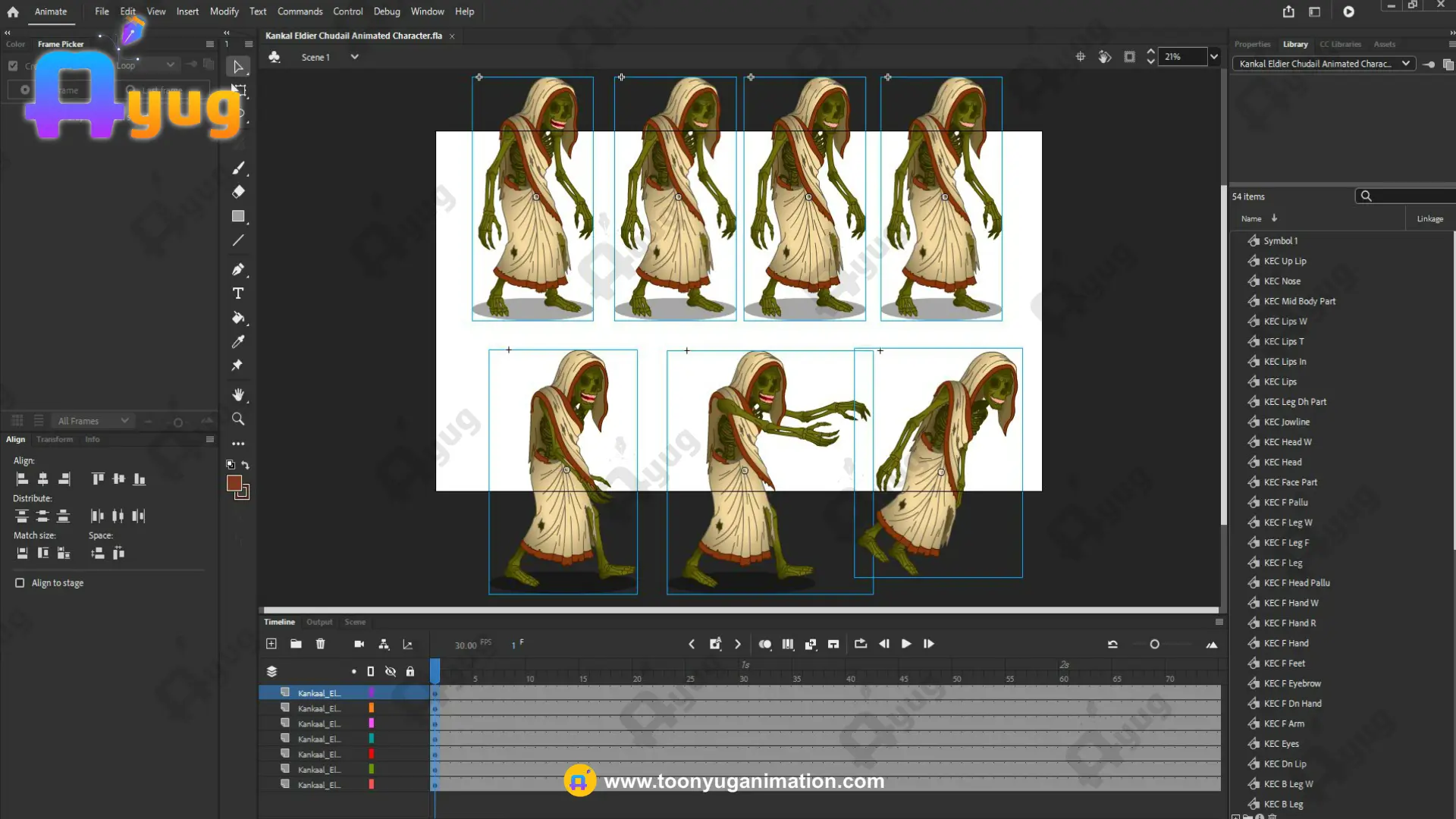1456x819 pixels.
Task: Delete layer with timeline trash icon
Action: click(x=320, y=644)
